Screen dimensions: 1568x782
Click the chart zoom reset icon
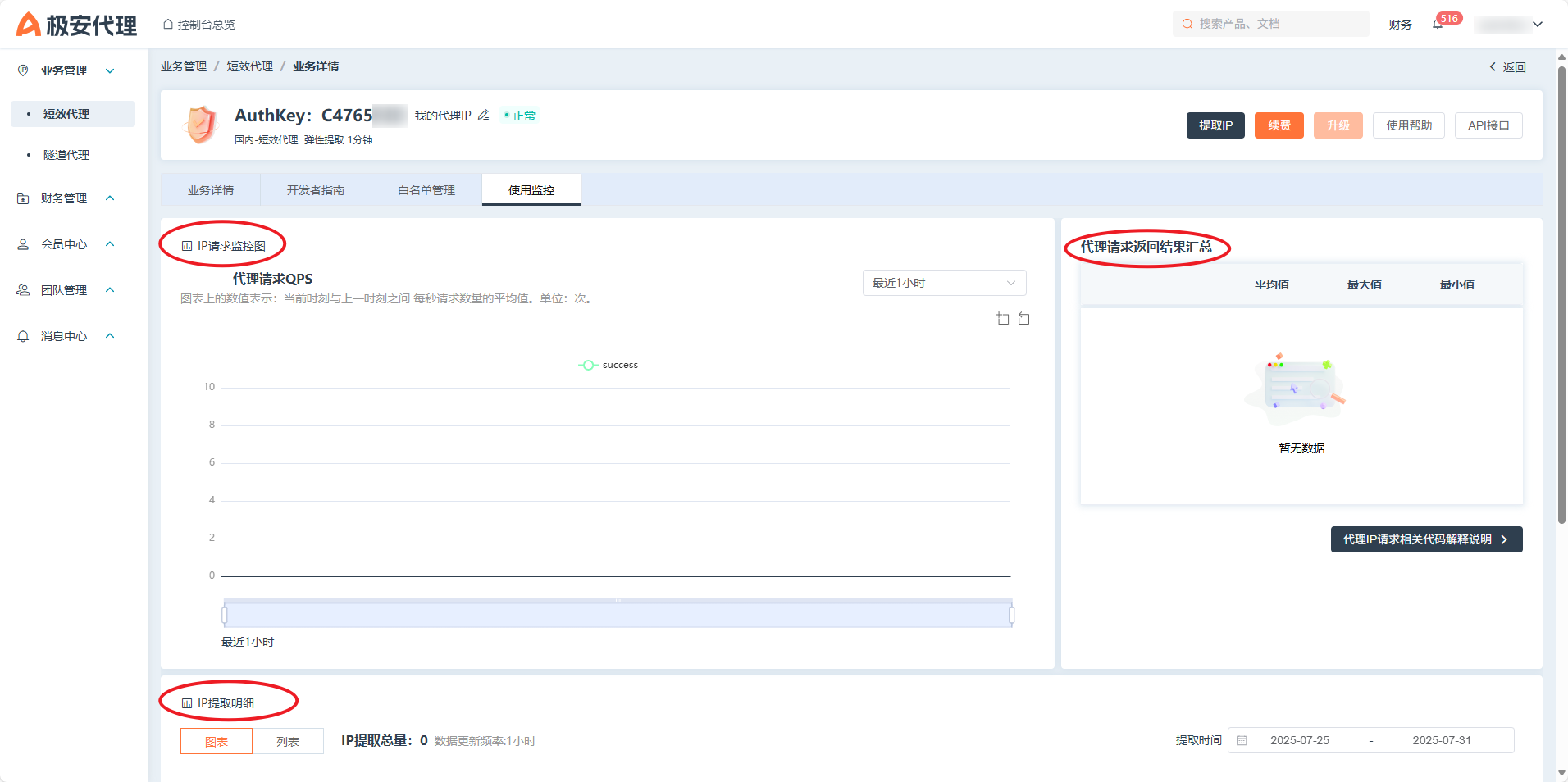point(1023,319)
